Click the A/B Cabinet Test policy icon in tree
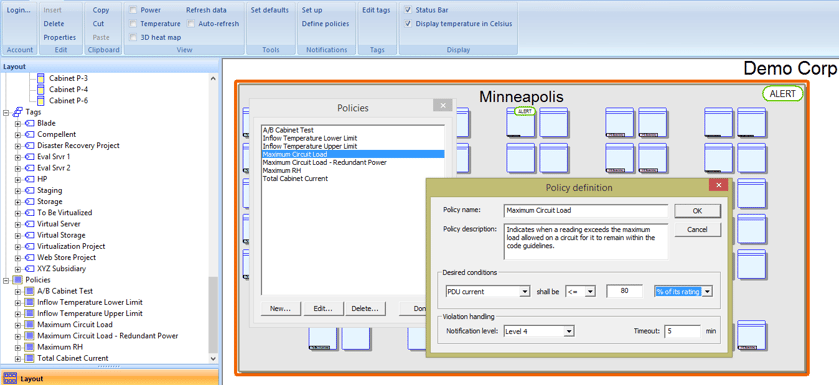This screenshot has width=839, height=385. pos(29,291)
